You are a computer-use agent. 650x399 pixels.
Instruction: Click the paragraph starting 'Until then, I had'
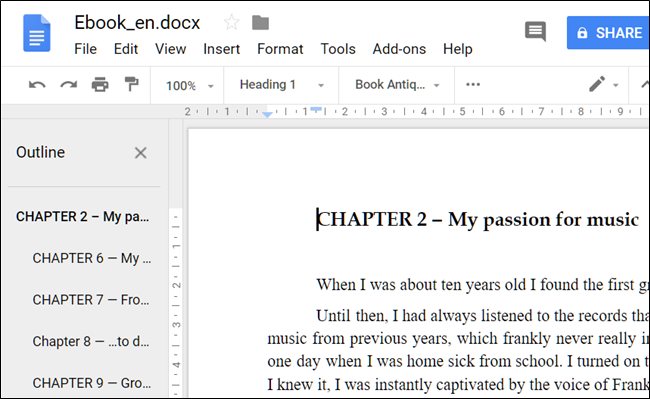coord(458,350)
